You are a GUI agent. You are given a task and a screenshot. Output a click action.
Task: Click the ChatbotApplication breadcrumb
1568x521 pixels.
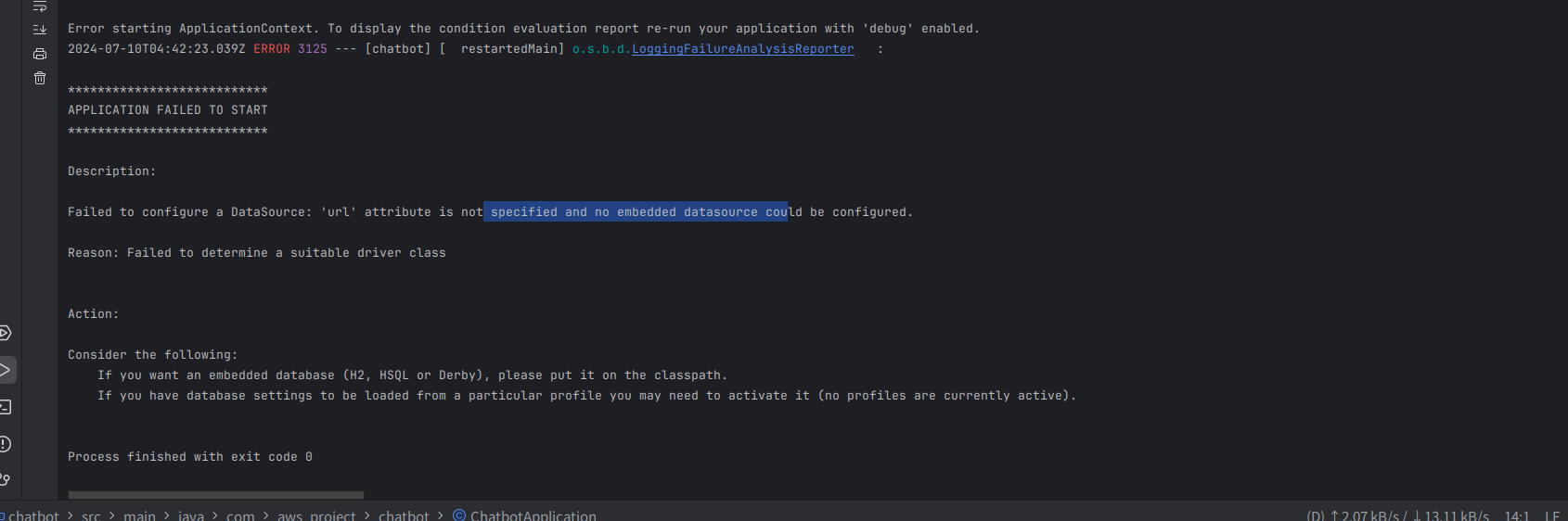click(x=533, y=515)
